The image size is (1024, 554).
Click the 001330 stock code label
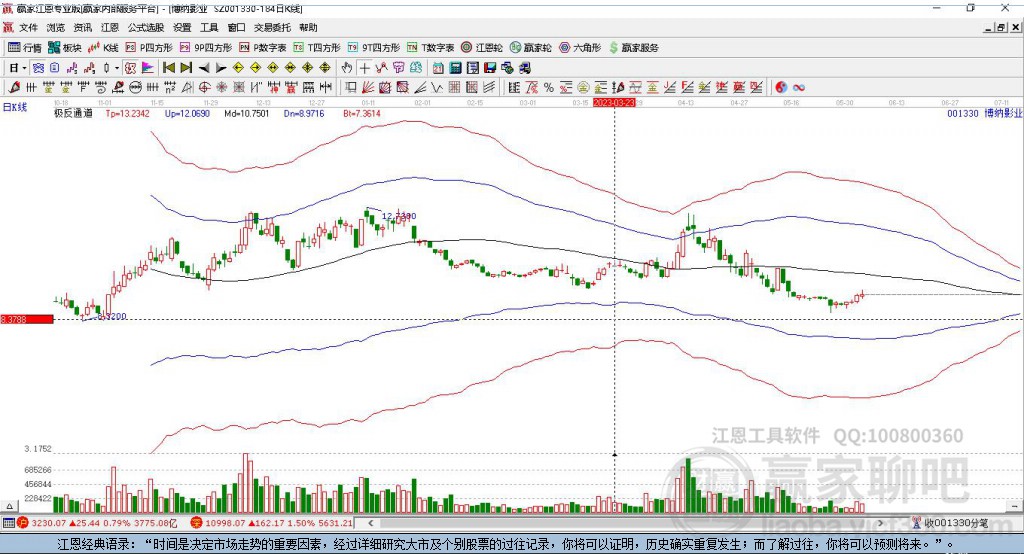pyautogui.click(x=963, y=113)
